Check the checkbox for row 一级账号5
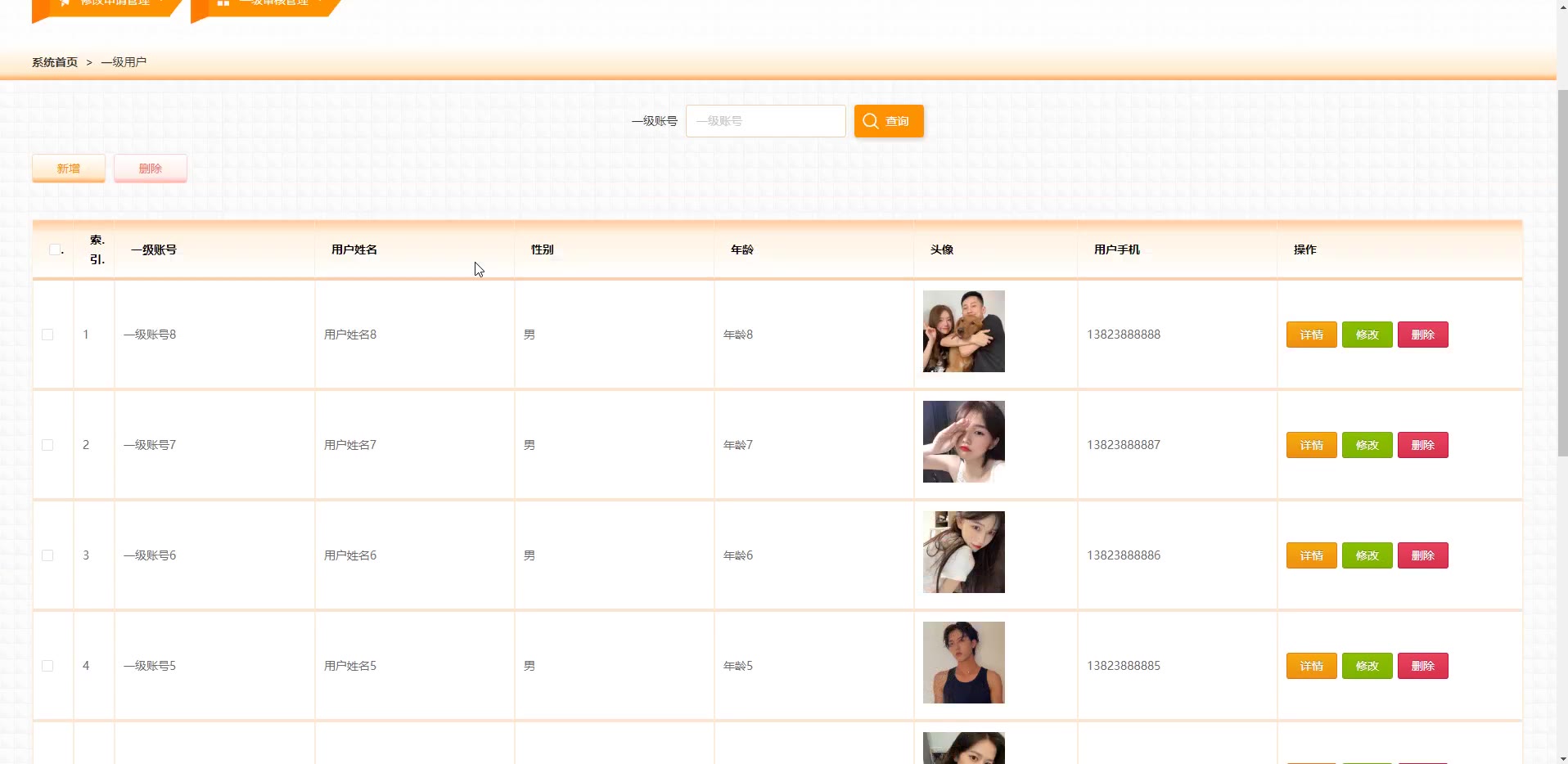 point(47,666)
